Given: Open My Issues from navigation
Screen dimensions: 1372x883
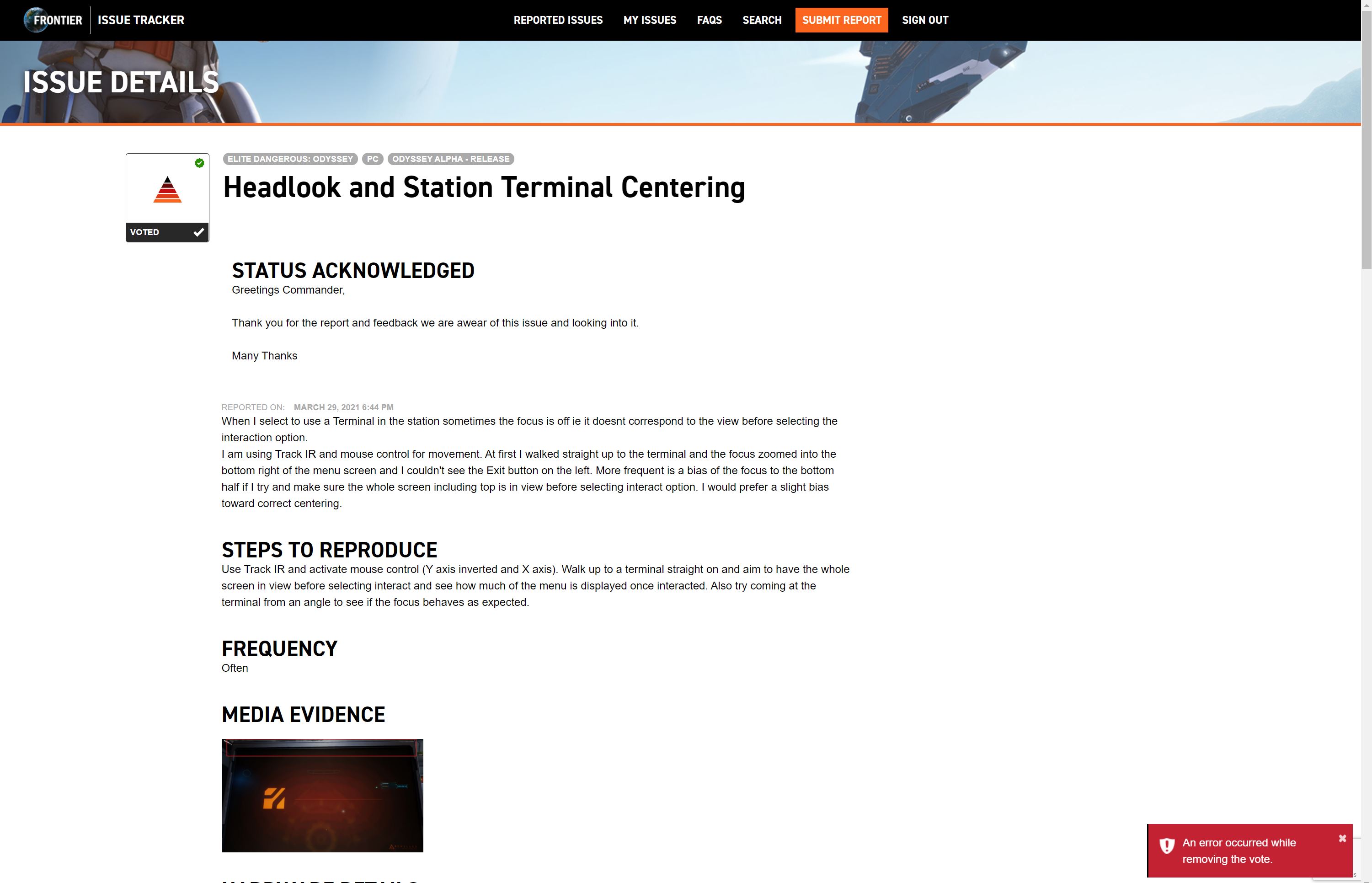Looking at the screenshot, I should pyautogui.click(x=649, y=20).
